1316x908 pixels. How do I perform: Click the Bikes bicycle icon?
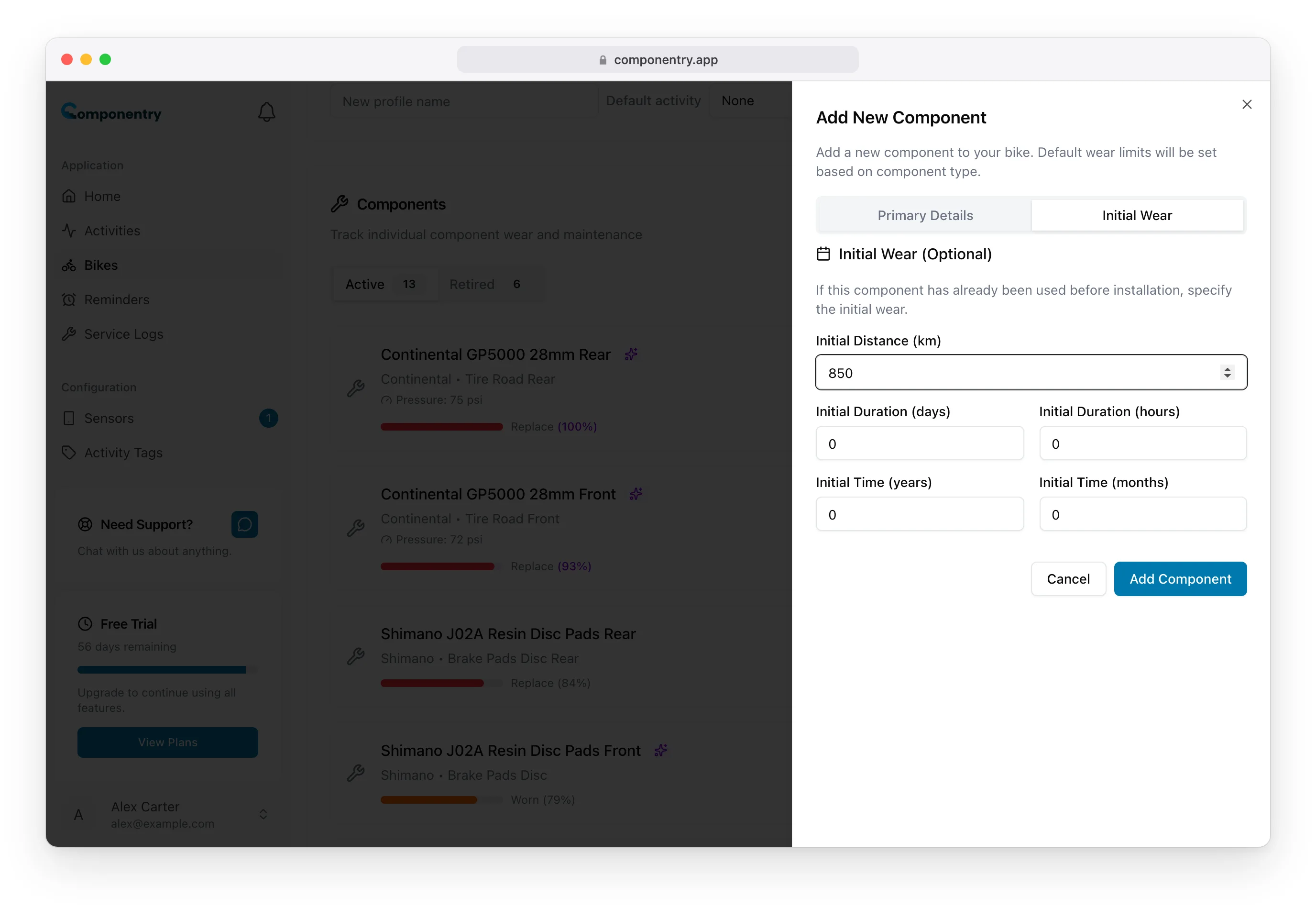69,265
